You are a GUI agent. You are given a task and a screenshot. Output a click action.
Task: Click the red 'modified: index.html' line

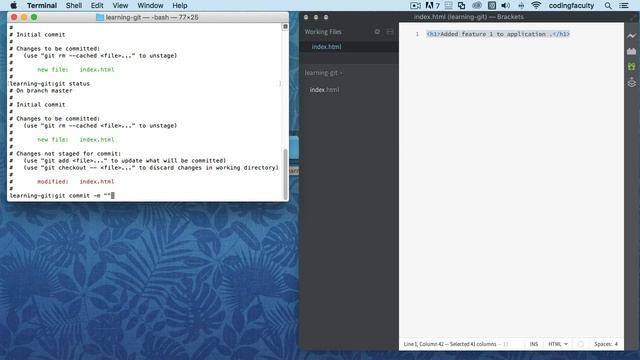pyautogui.click(x=76, y=182)
